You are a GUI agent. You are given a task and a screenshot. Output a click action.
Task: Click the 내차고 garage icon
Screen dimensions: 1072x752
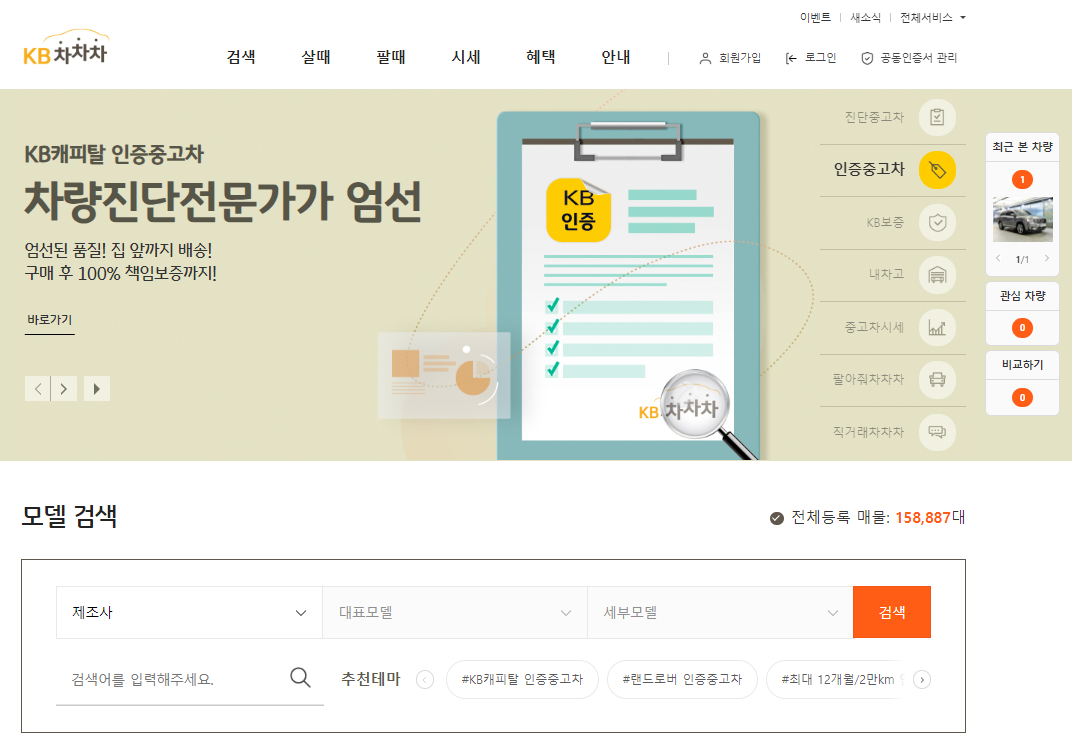point(937,275)
